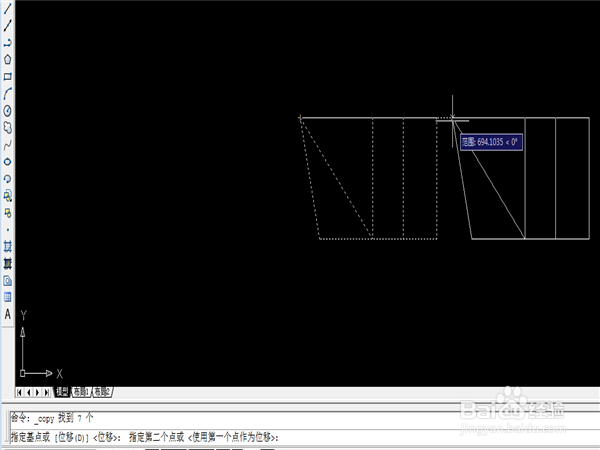
Task: Click the command history line '_copy 找到 7 个'
Action: coord(64,418)
